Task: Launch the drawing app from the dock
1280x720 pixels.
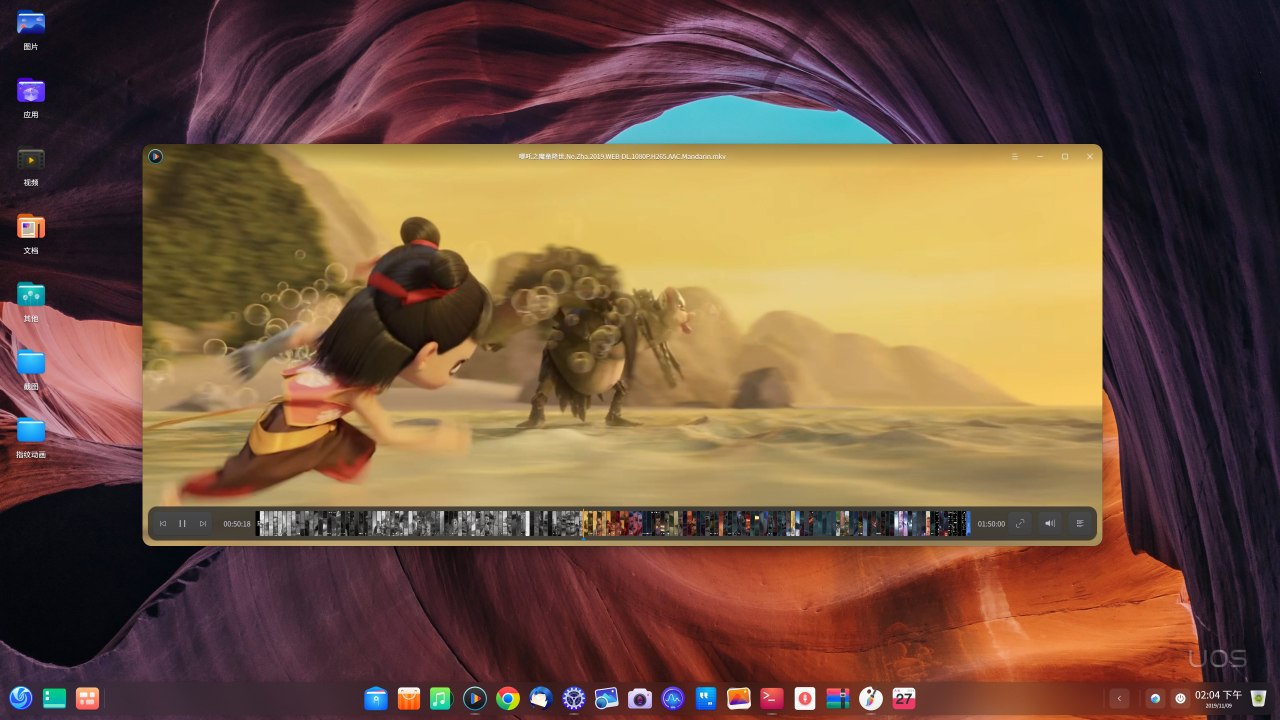Action: [871, 698]
